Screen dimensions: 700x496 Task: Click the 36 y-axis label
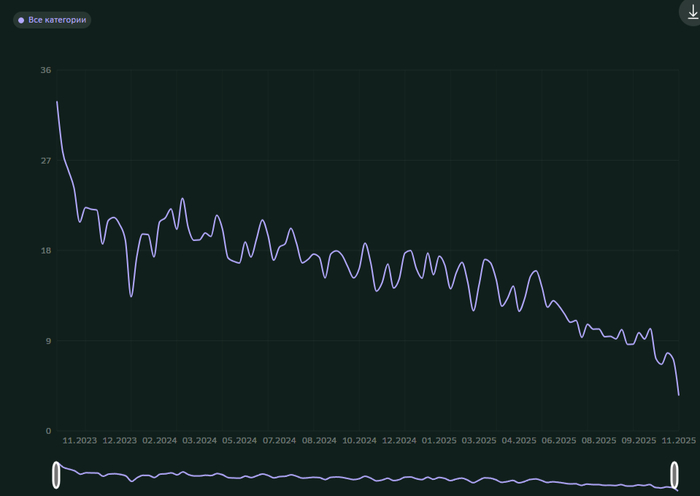[46, 70]
